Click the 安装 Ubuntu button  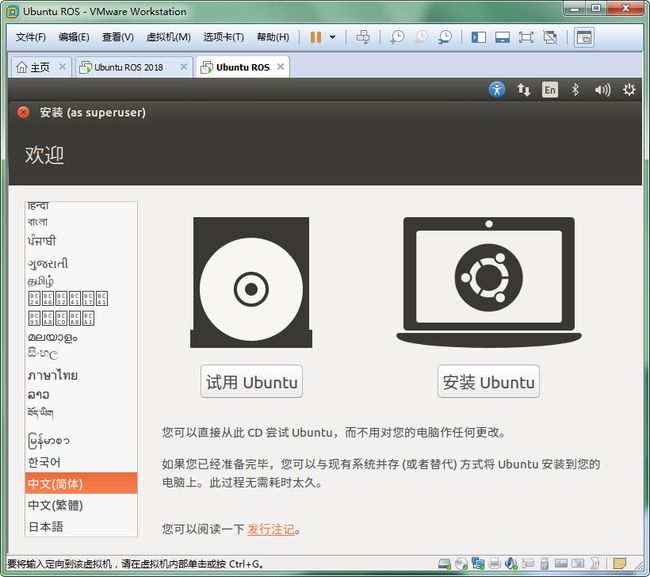tap(488, 381)
